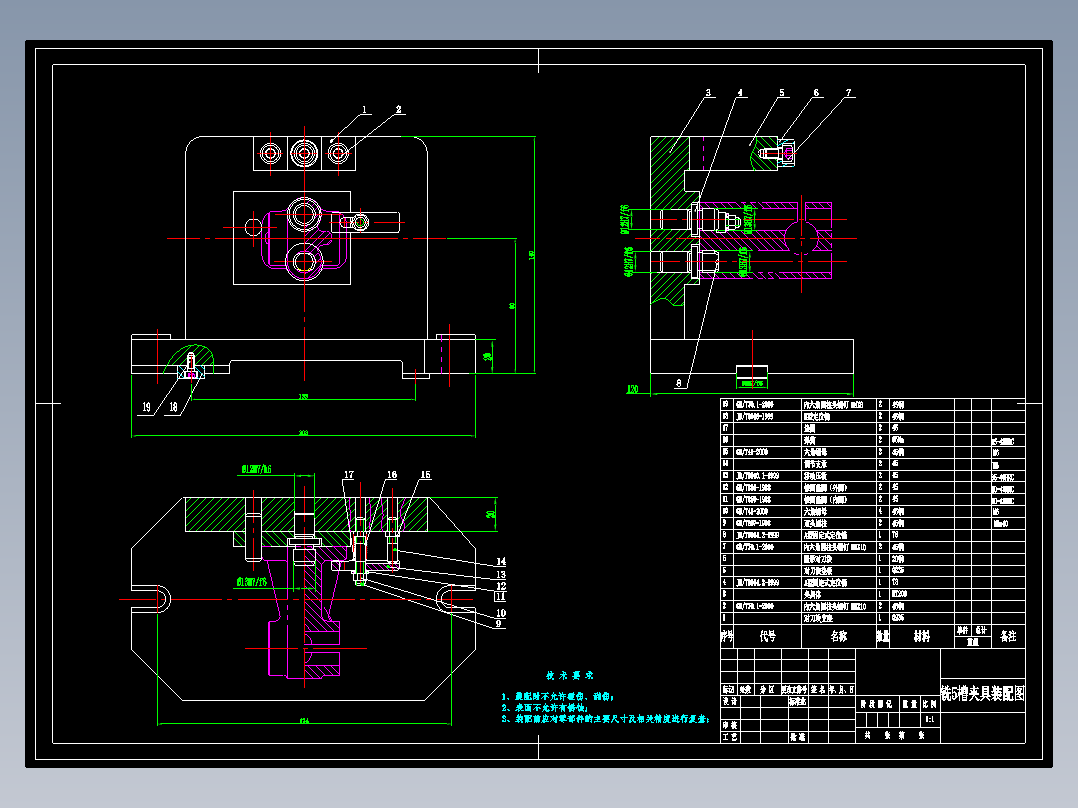Viewport: 1078px width, 808px height.
Task: Pick part callout number 5
Action: (x=782, y=92)
